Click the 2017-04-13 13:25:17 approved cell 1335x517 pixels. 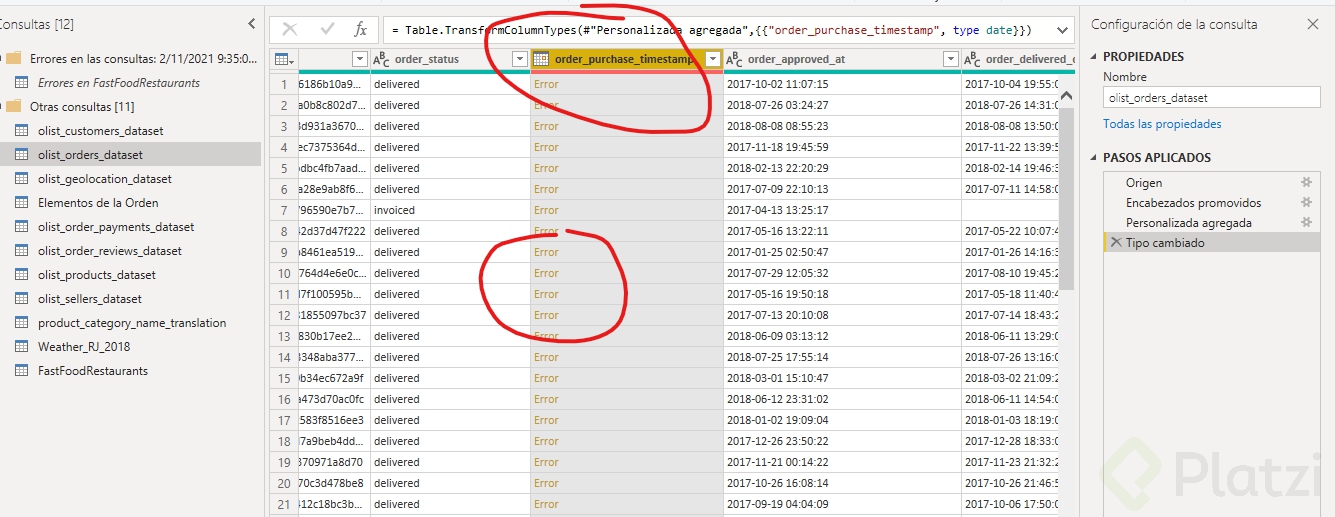tap(842, 210)
